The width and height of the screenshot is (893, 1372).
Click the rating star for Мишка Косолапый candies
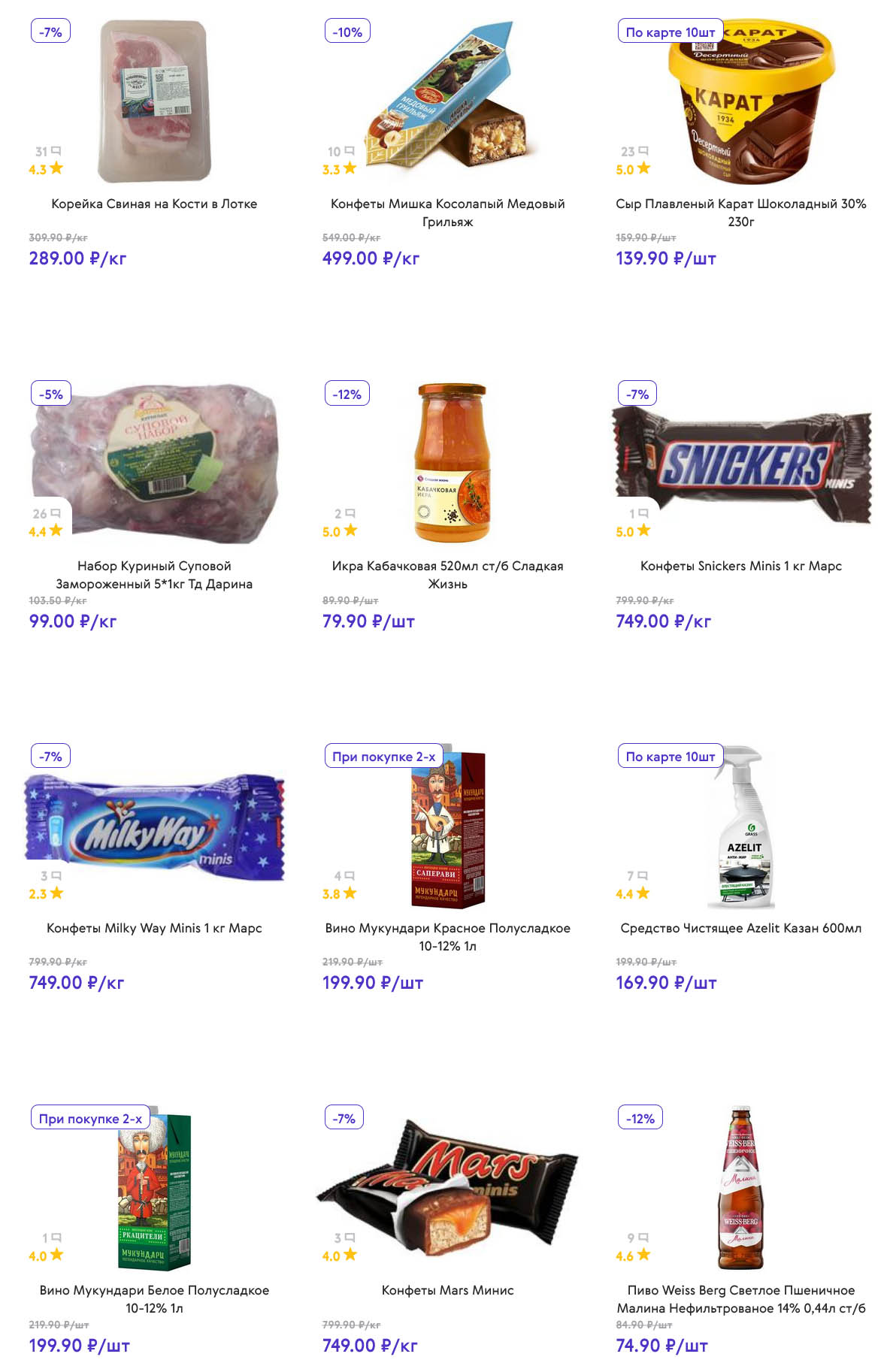click(350, 168)
